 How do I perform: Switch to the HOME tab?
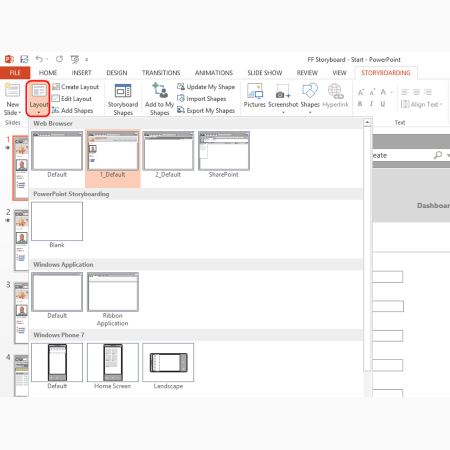tap(48, 73)
